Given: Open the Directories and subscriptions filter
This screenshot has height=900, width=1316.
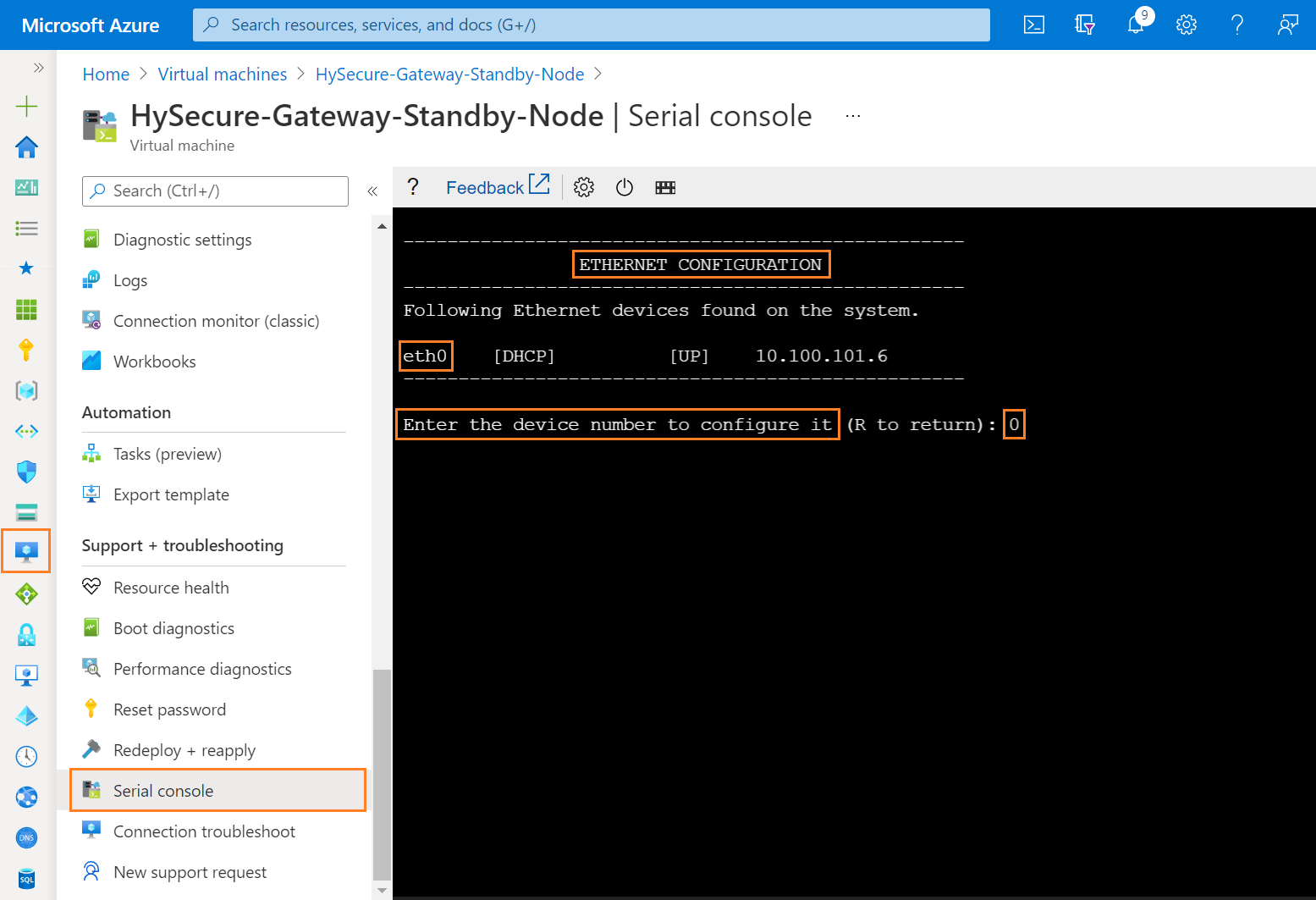Looking at the screenshot, I should pyautogui.click(x=1085, y=25).
